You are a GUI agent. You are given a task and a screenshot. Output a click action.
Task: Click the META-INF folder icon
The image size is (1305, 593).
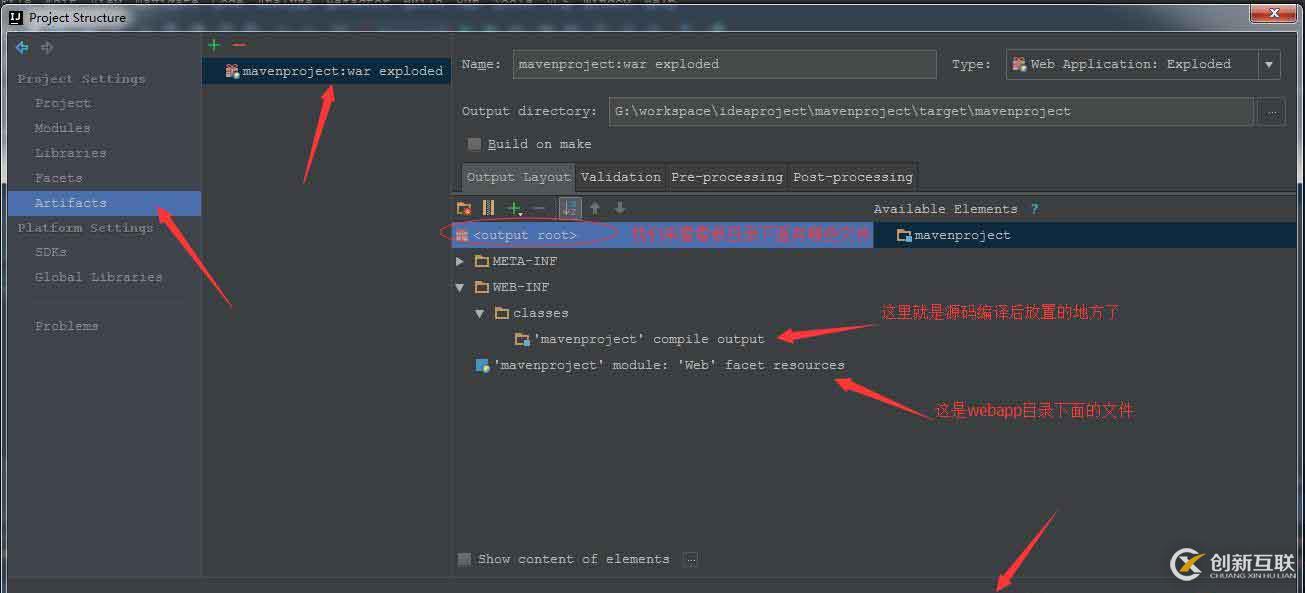(x=482, y=261)
